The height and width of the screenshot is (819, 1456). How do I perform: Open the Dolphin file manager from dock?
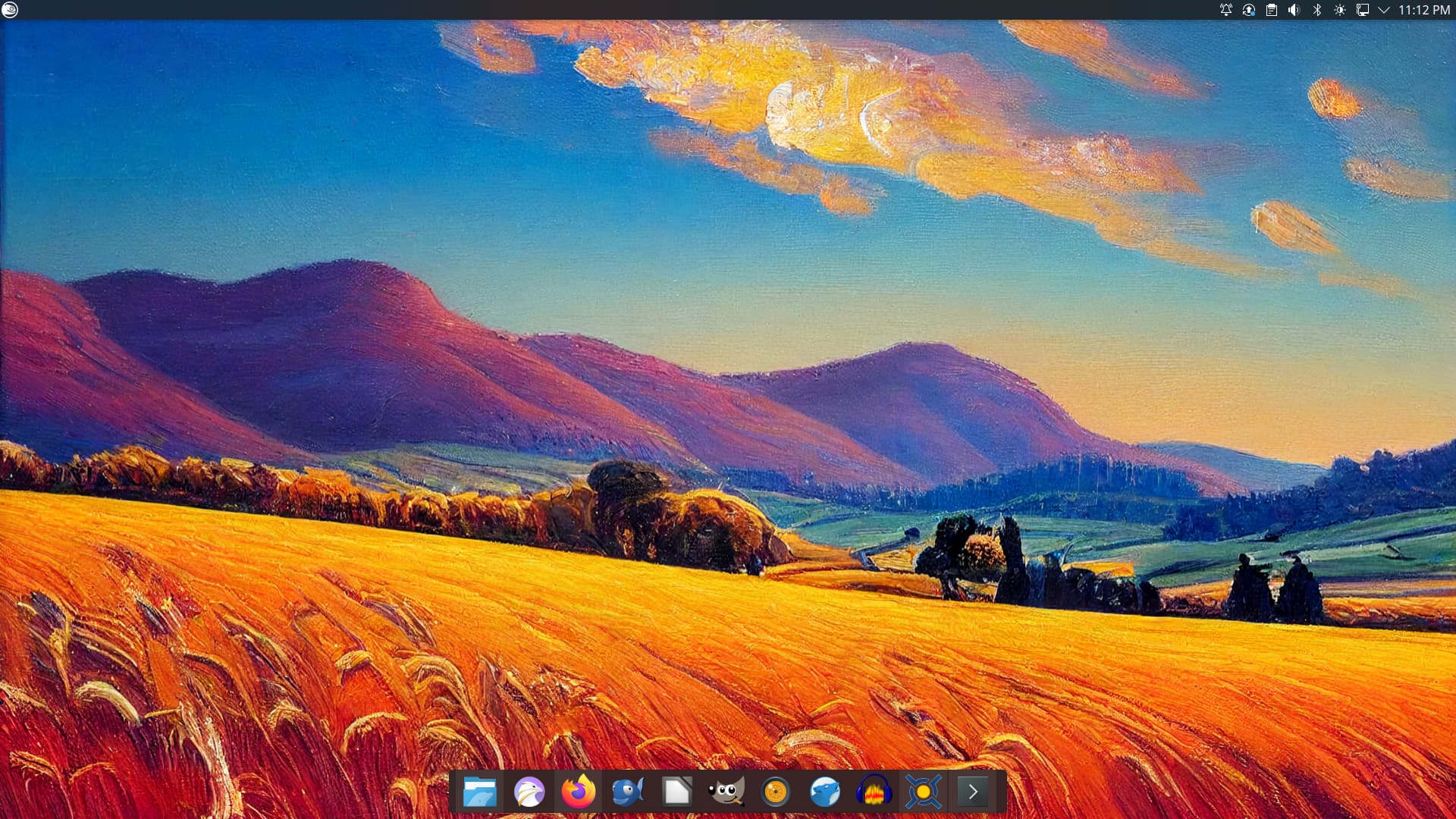(x=479, y=792)
